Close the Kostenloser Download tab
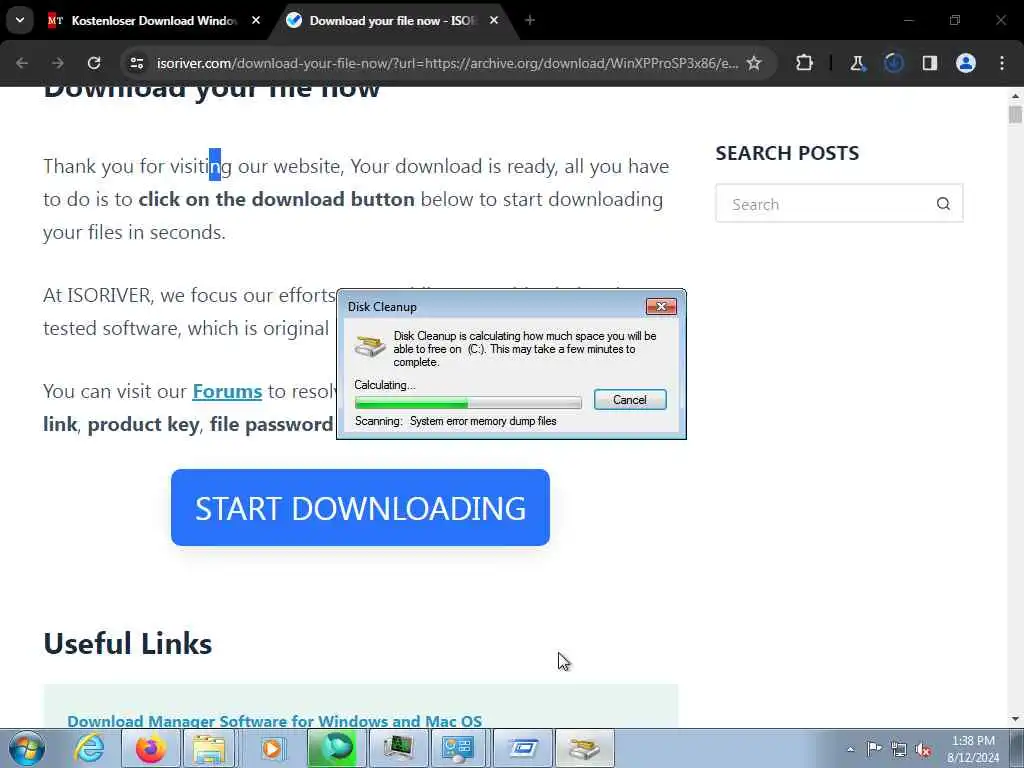The width and height of the screenshot is (1024, 768). click(256, 20)
